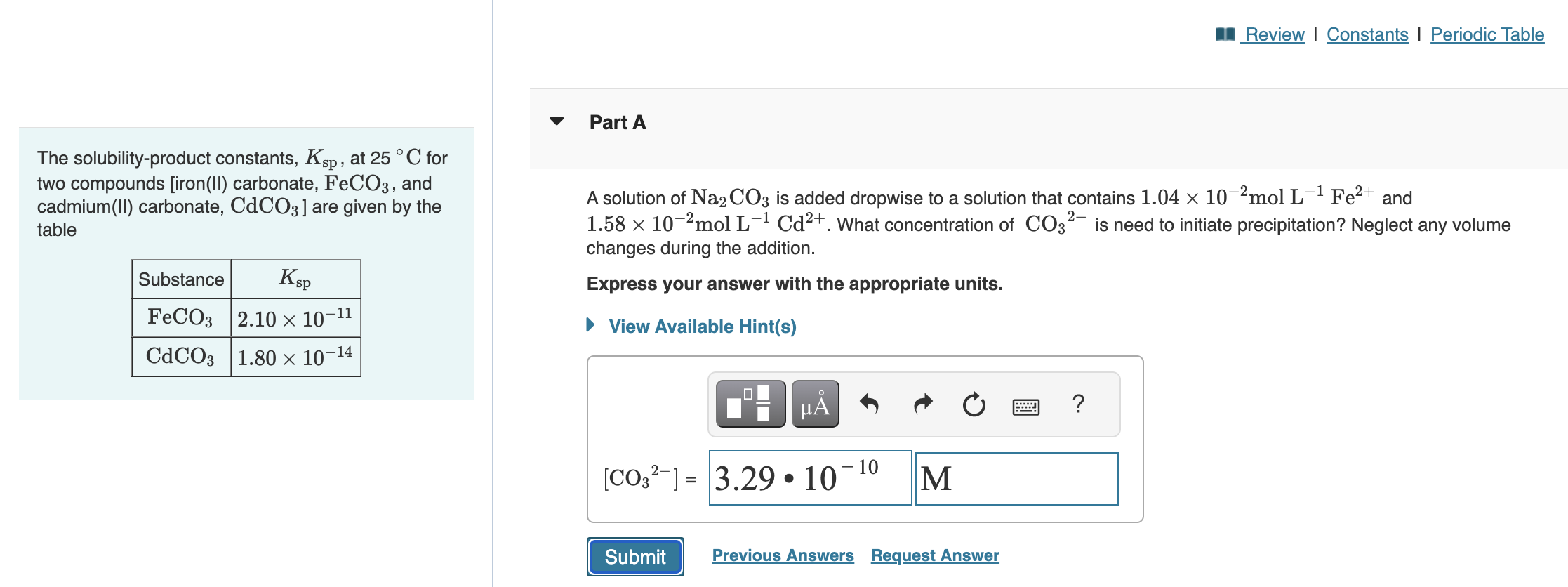Click the Part A section header
Viewport: 1568px width, 587px height.
tap(616, 122)
